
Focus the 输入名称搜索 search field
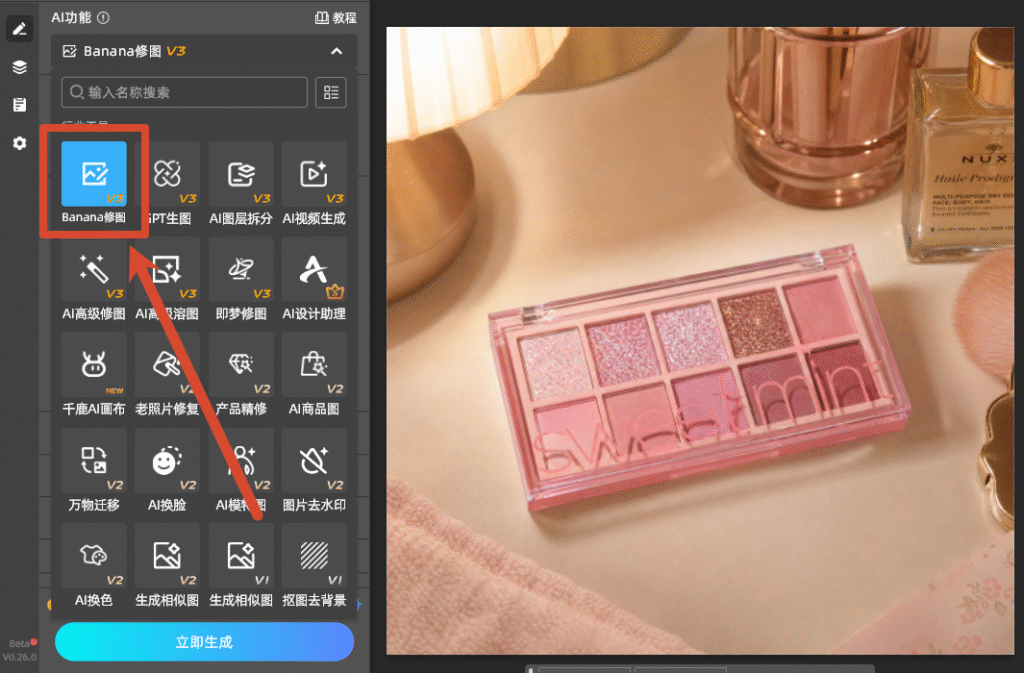coord(184,93)
